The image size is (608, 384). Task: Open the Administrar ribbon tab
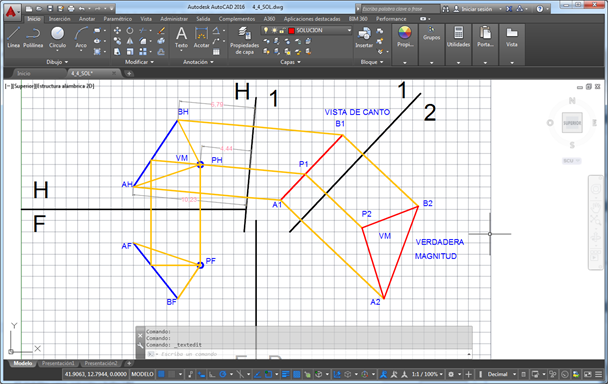(174, 19)
